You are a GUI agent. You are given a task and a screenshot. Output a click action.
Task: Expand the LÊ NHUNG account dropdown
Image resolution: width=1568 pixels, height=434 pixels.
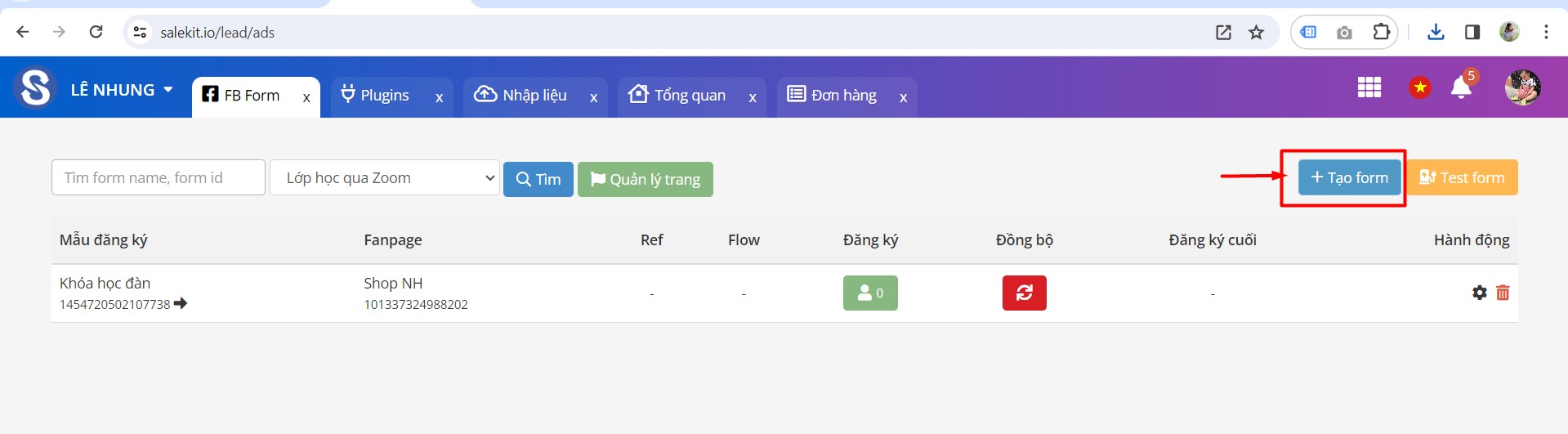tap(122, 90)
